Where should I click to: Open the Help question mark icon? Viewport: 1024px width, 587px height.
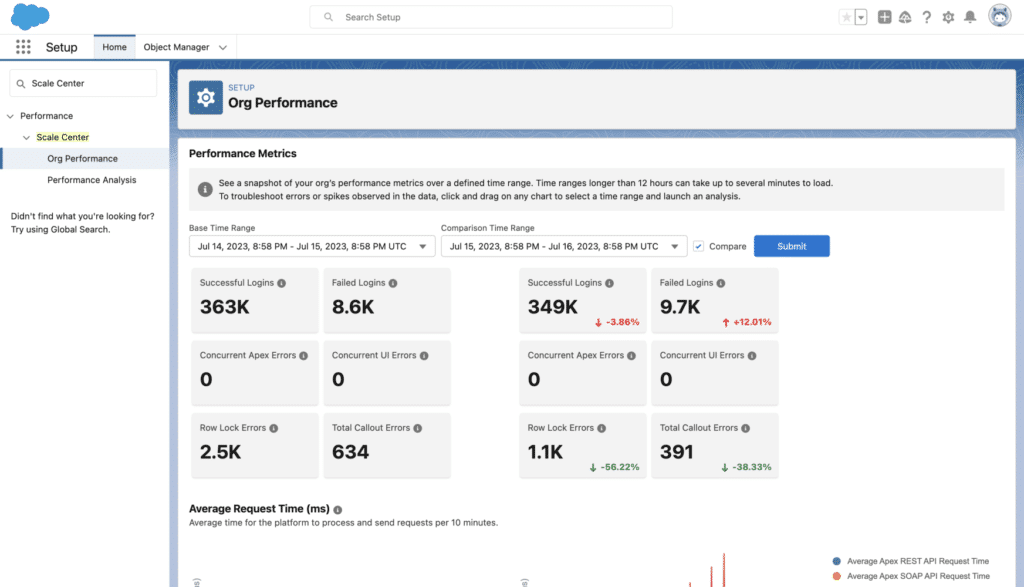(927, 17)
